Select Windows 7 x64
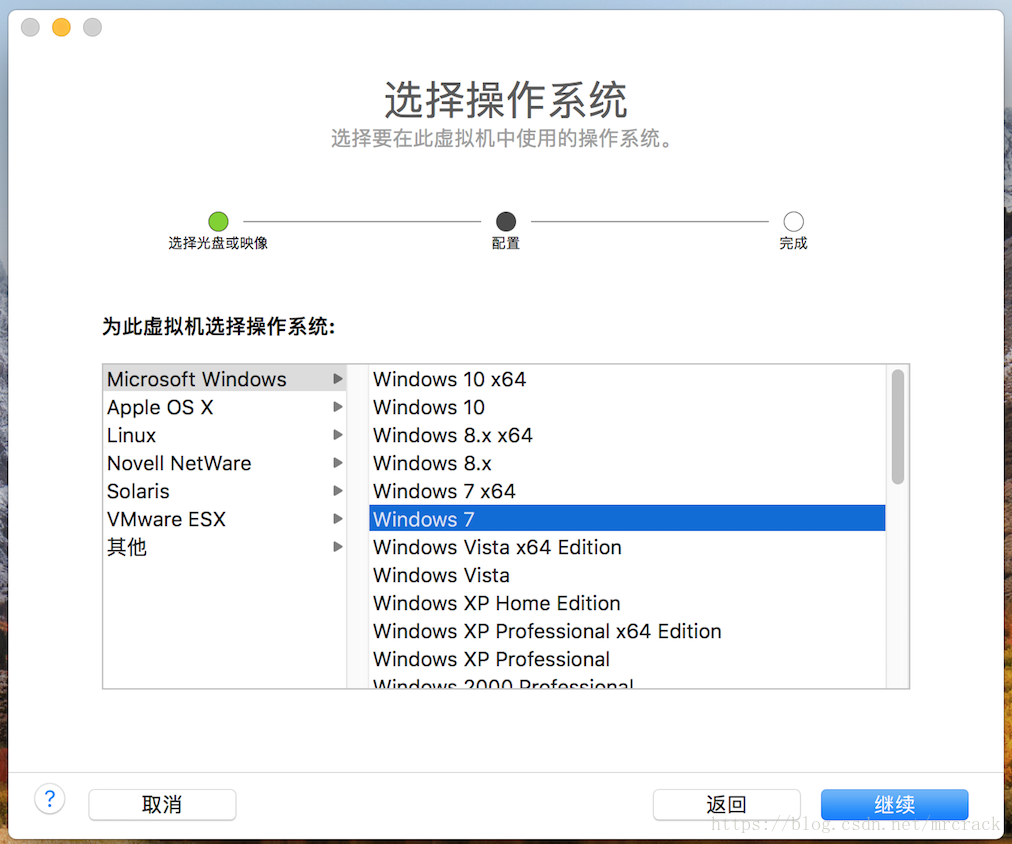Screen dimensions: 1012x844 point(627,491)
